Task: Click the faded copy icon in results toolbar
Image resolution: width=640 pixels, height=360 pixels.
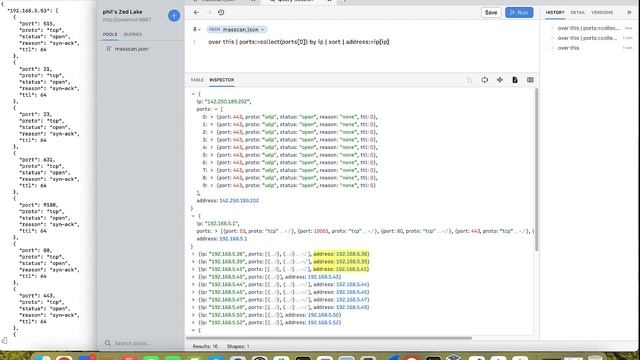Action: coord(469,80)
